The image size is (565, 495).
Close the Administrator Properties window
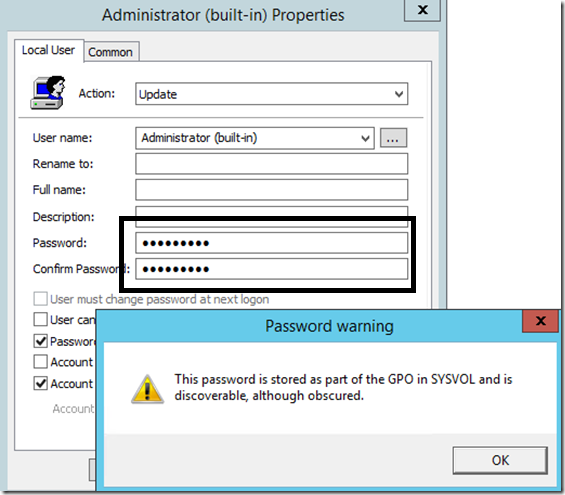pyautogui.click(x=422, y=10)
